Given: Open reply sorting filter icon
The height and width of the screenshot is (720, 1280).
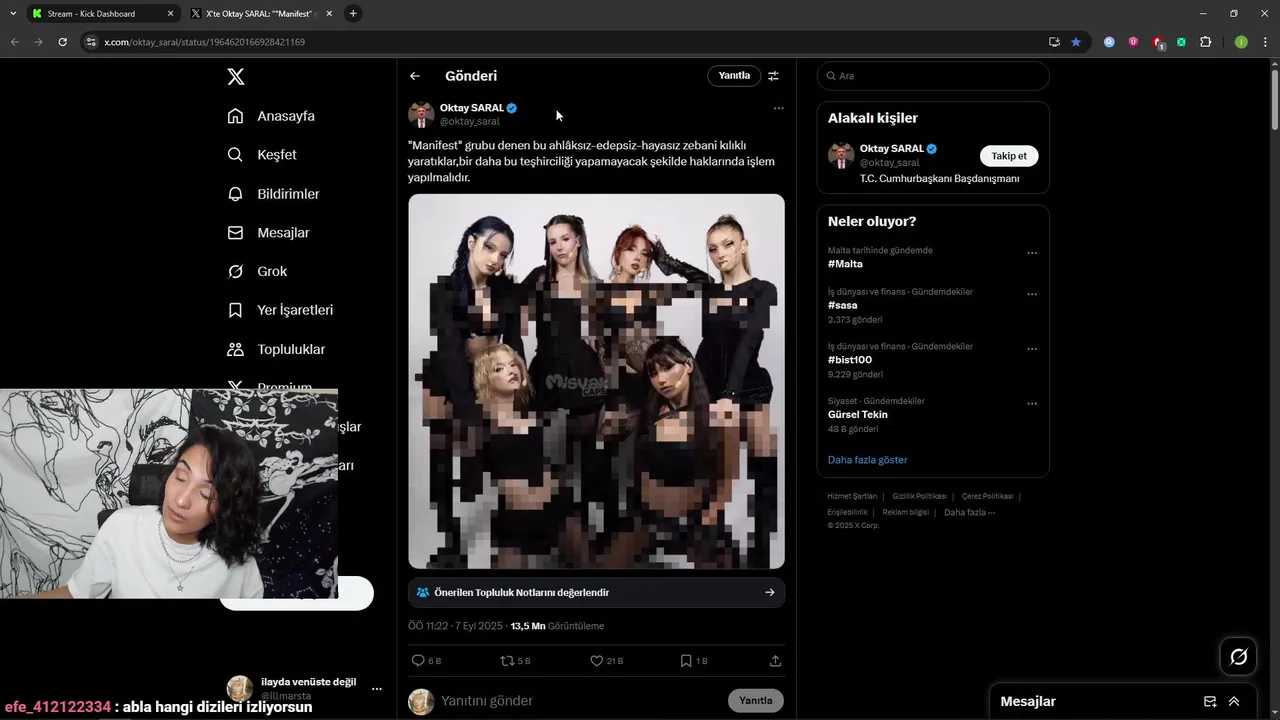Looking at the screenshot, I should point(773,76).
